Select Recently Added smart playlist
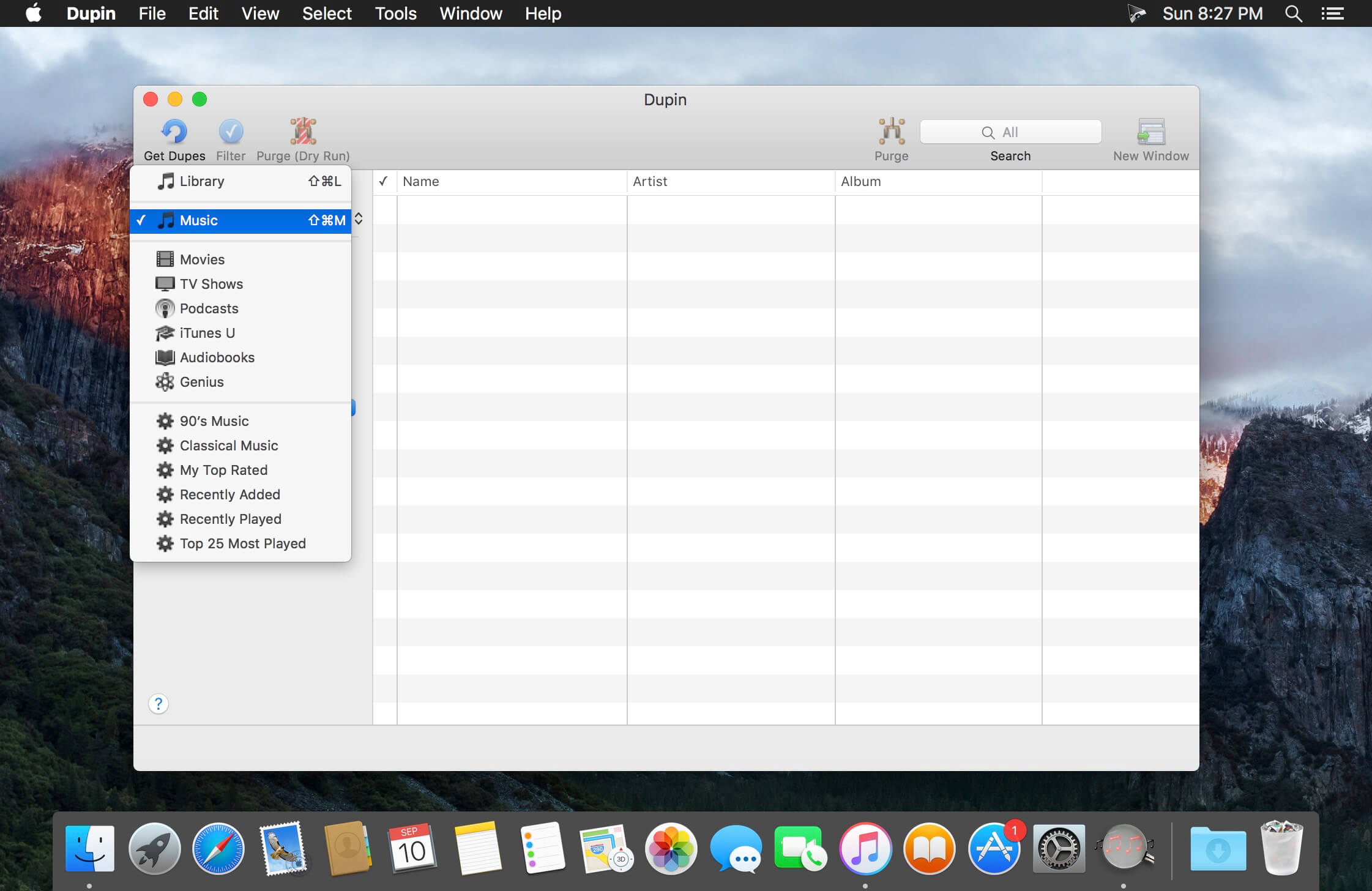 tap(240, 494)
